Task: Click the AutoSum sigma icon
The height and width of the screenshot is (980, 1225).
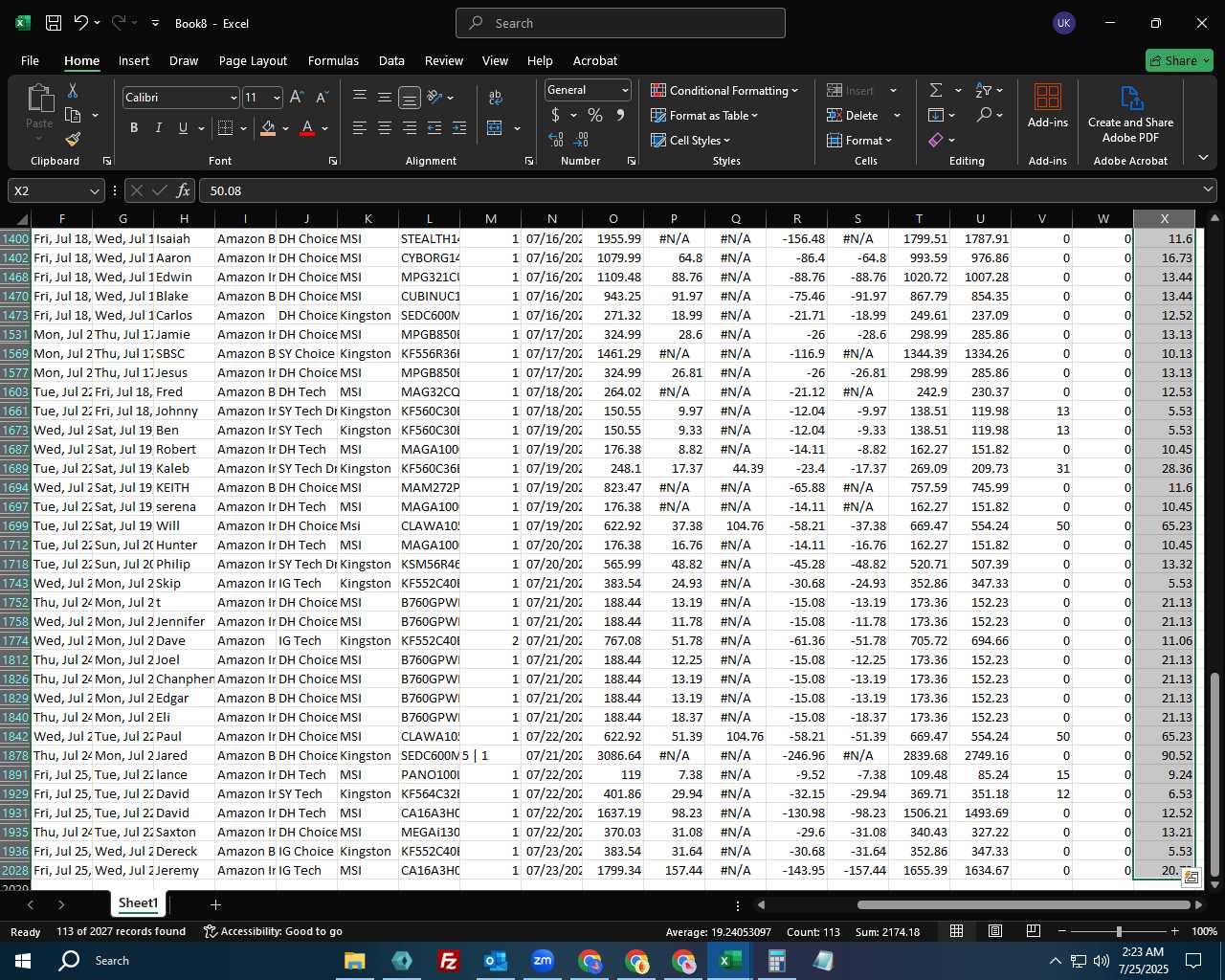Action: [x=936, y=90]
